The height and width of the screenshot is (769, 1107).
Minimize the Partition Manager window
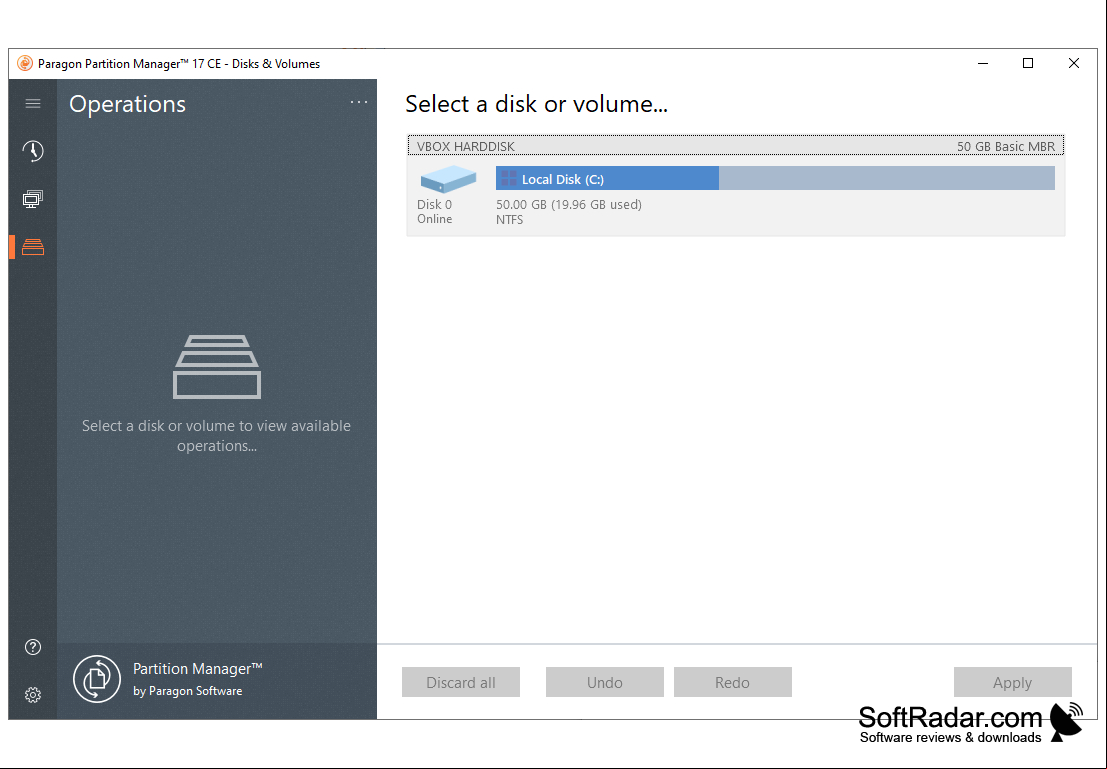[983, 64]
